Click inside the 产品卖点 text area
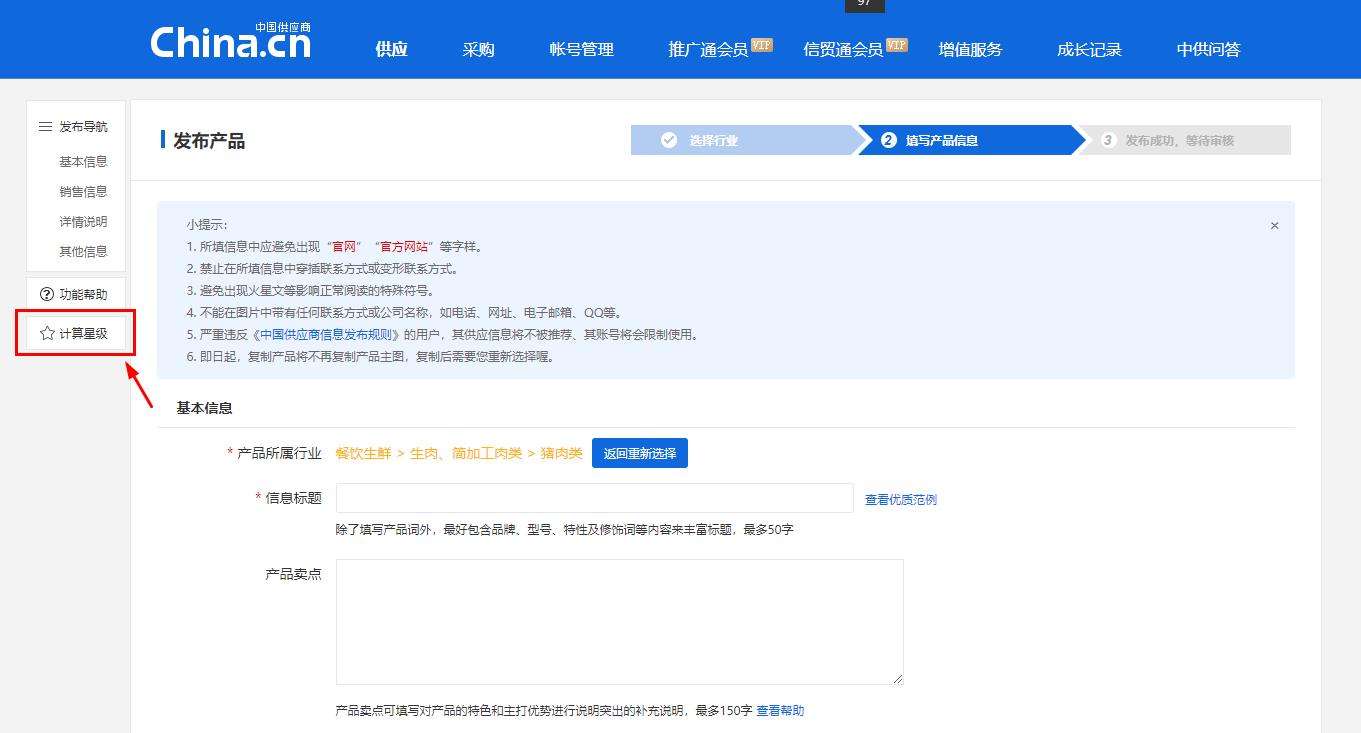 tap(618, 620)
